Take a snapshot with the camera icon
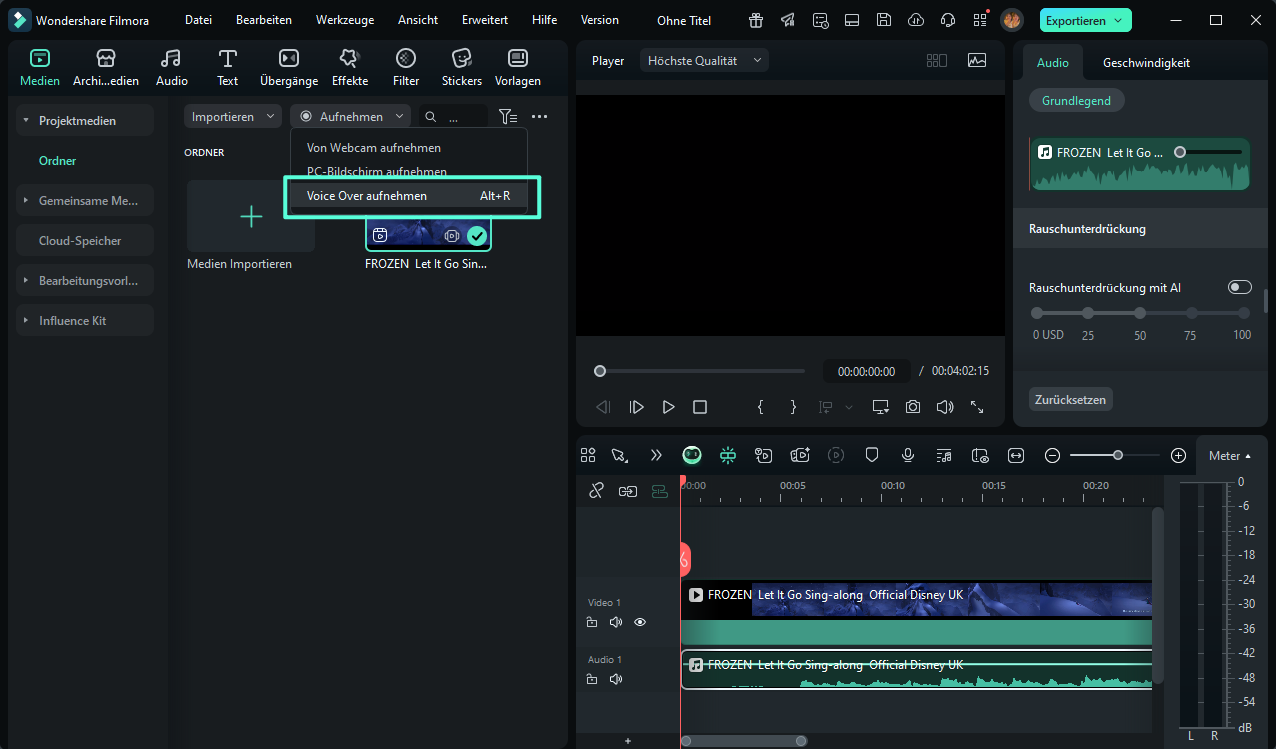1276x749 pixels. coord(913,407)
